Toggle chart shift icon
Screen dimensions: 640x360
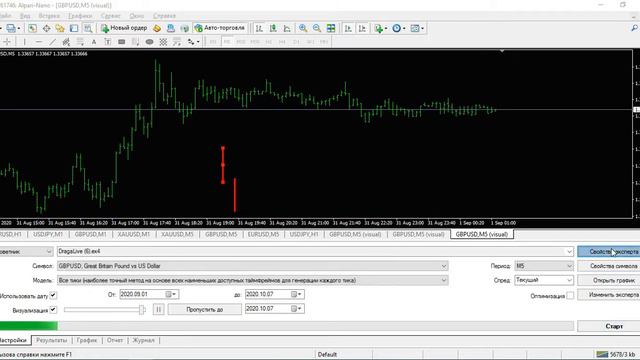(362, 28)
